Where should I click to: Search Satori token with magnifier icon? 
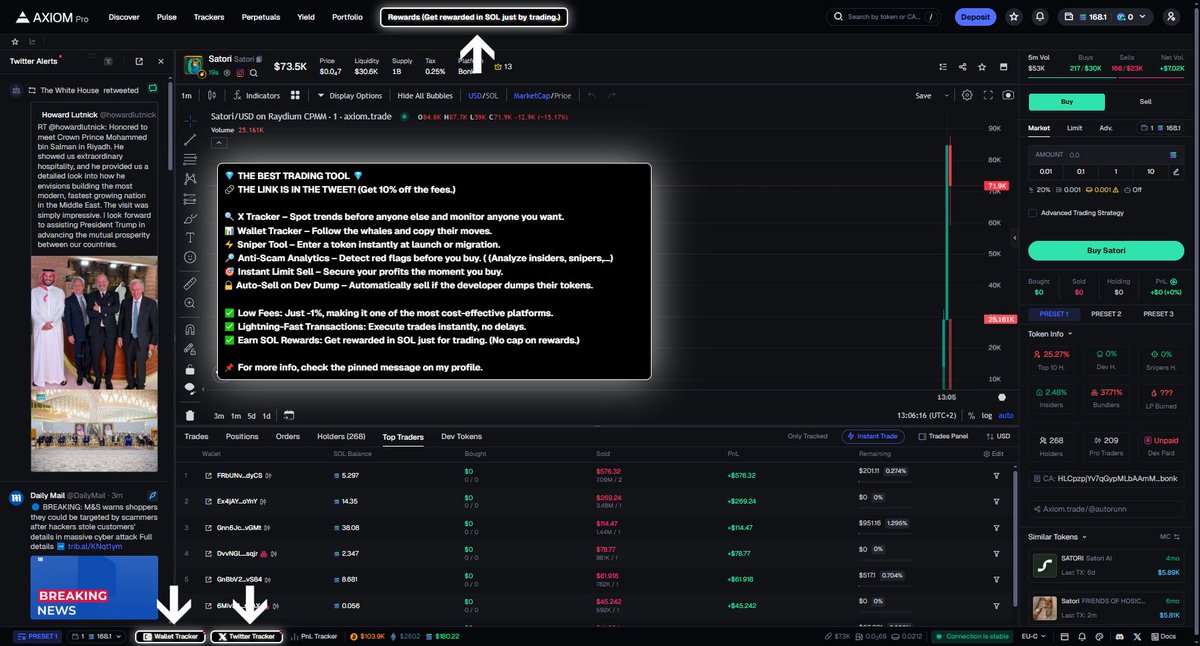[254, 73]
